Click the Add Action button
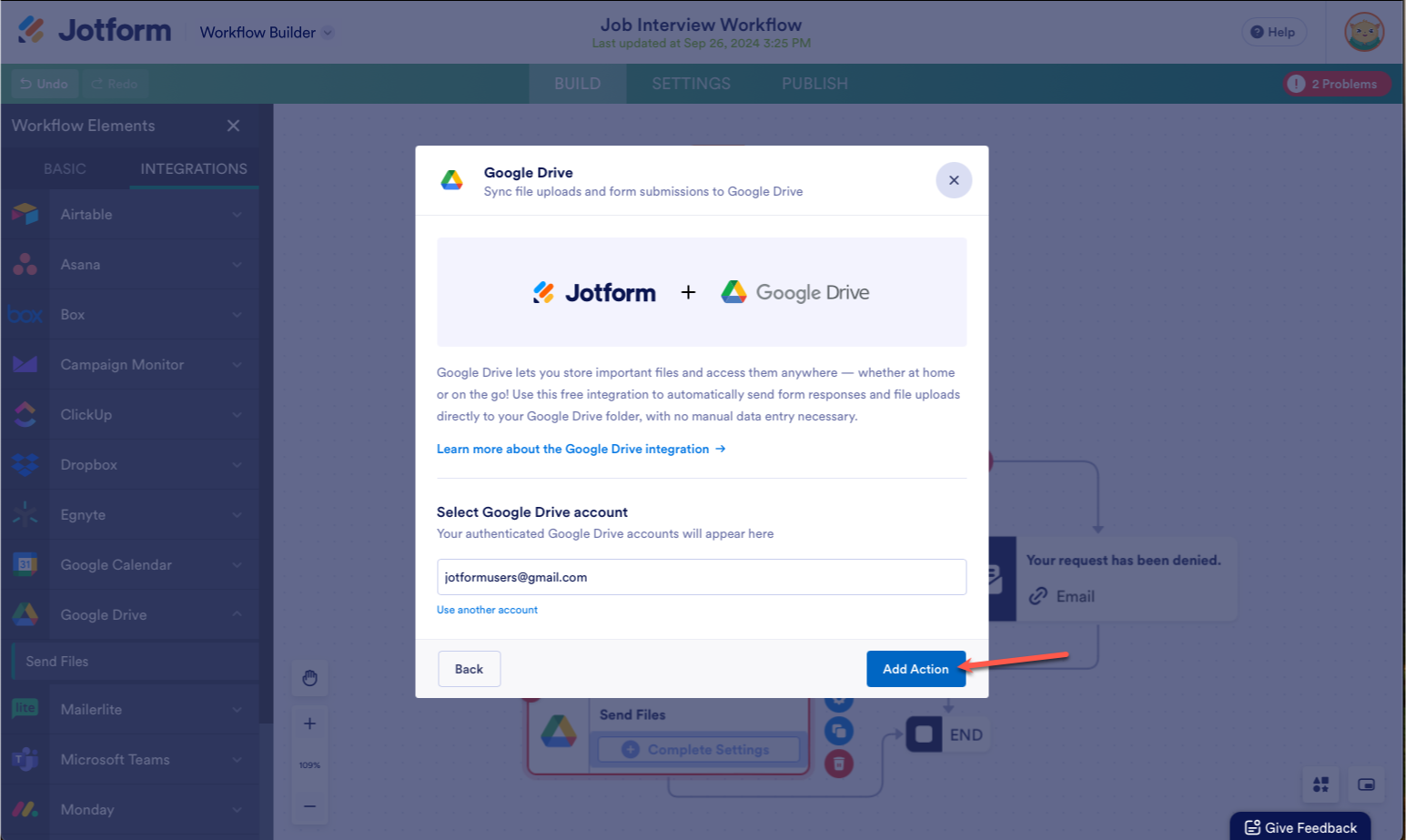This screenshot has height=840, width=1406. coord(915,669)
